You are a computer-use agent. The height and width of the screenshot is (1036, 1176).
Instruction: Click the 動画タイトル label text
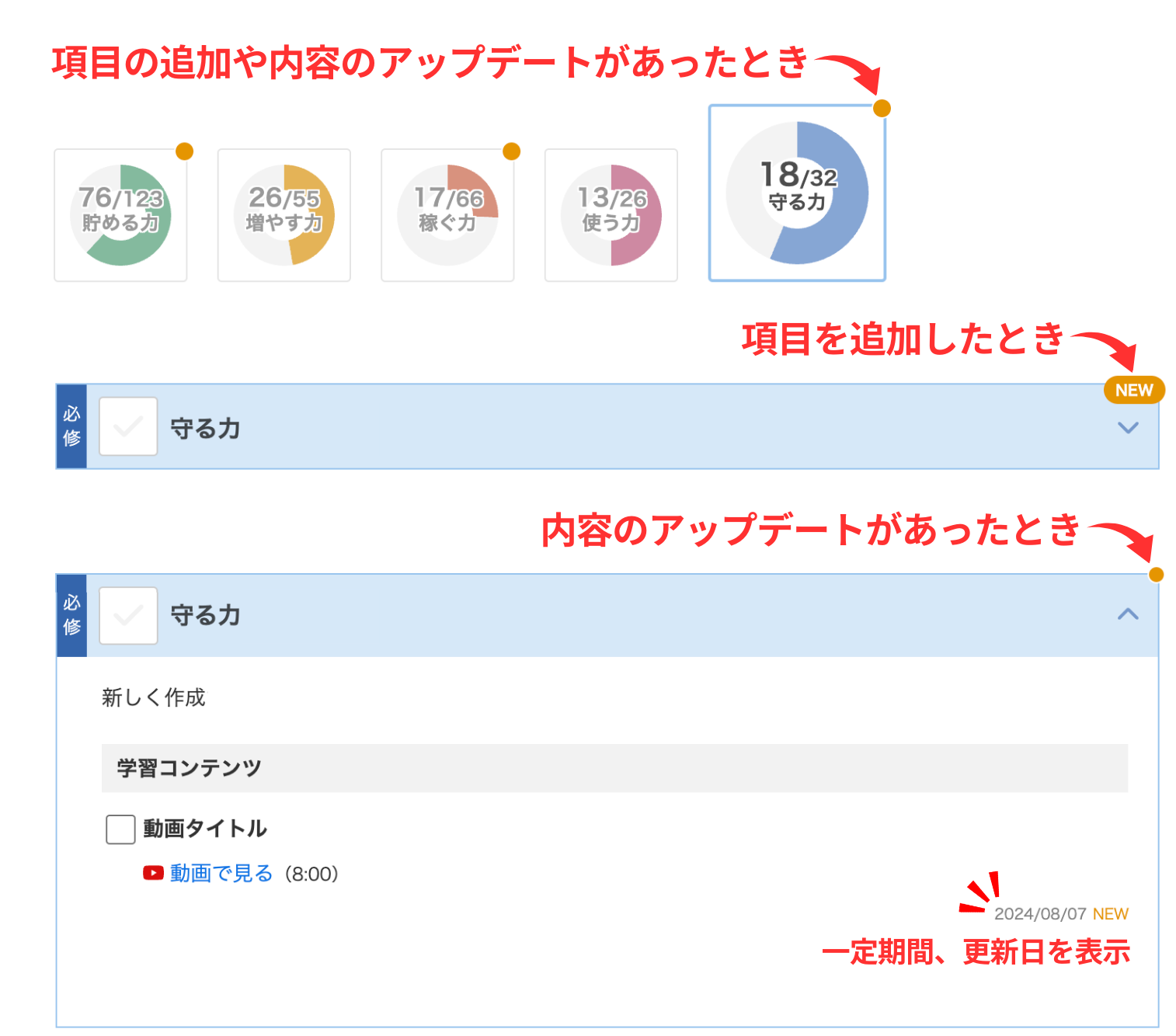[205, 829]
